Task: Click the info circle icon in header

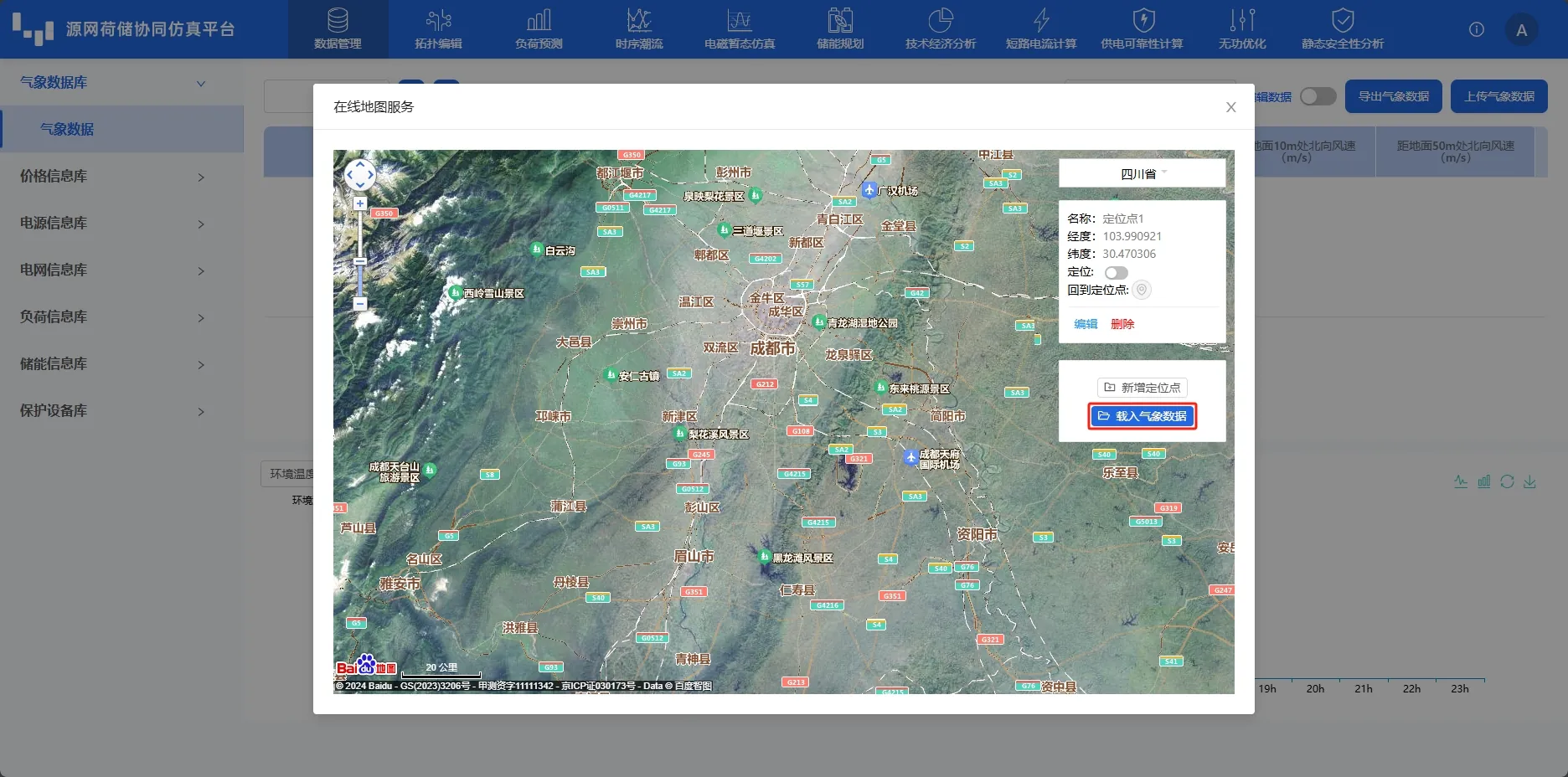Action: tap(1477, 29)
